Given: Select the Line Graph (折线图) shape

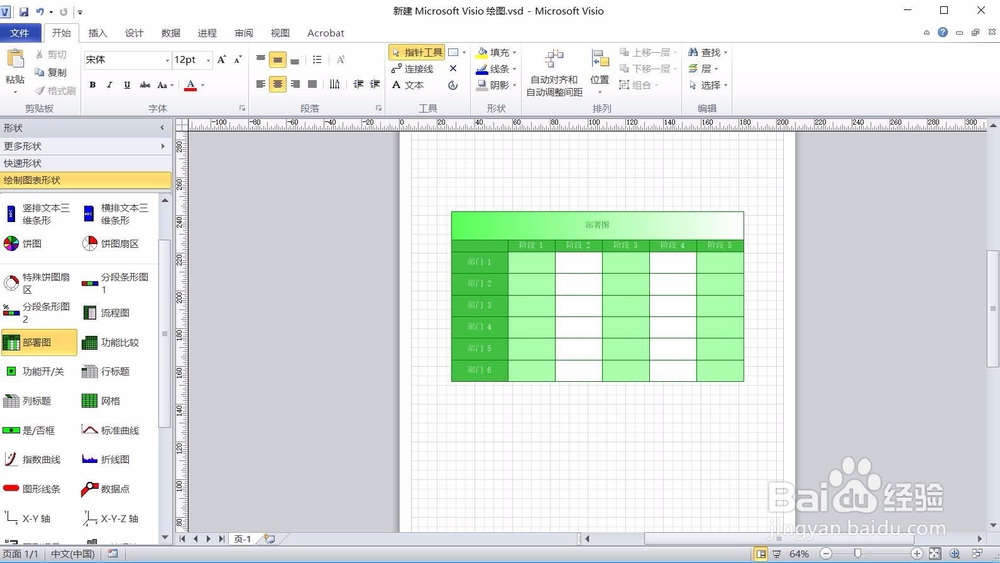Looking at the screenshot, I should click(106, 459).
